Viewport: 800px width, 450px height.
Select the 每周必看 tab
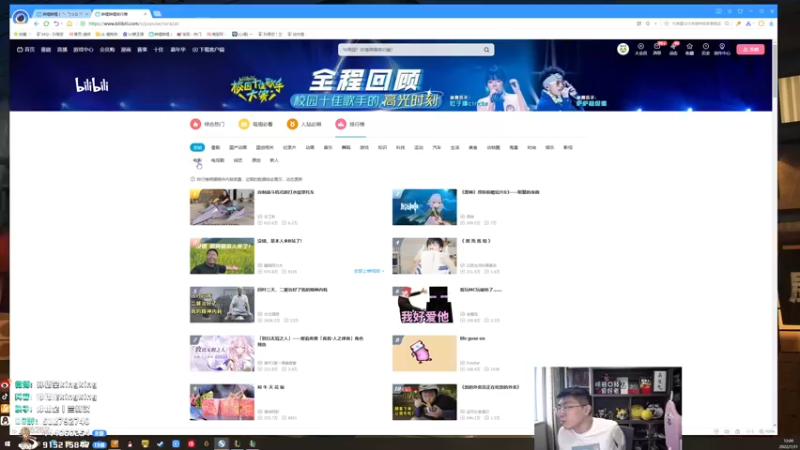[x=256, y=124]
